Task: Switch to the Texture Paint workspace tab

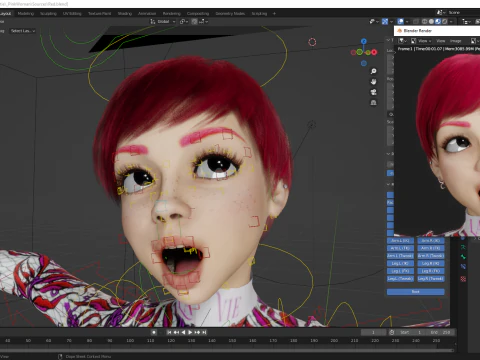Action: 99,14
